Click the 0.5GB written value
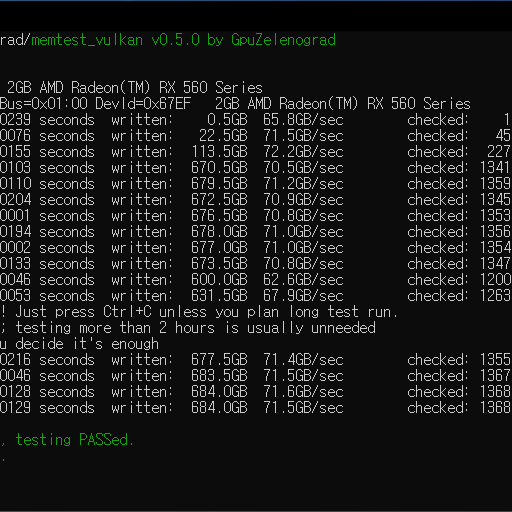The image size is (512, 512). click(227, 120)
